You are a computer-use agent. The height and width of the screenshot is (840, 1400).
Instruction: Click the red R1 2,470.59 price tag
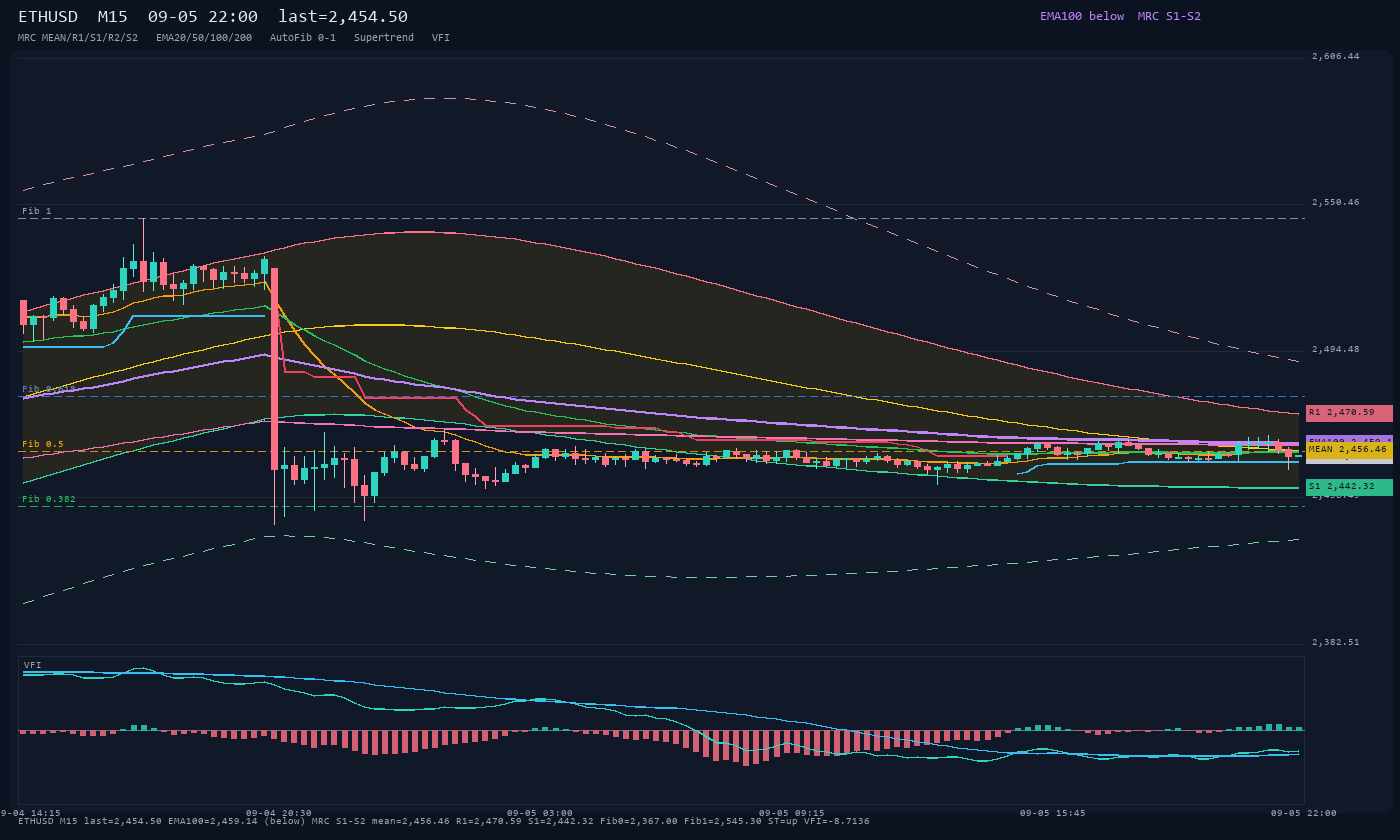click(1349, 412)
